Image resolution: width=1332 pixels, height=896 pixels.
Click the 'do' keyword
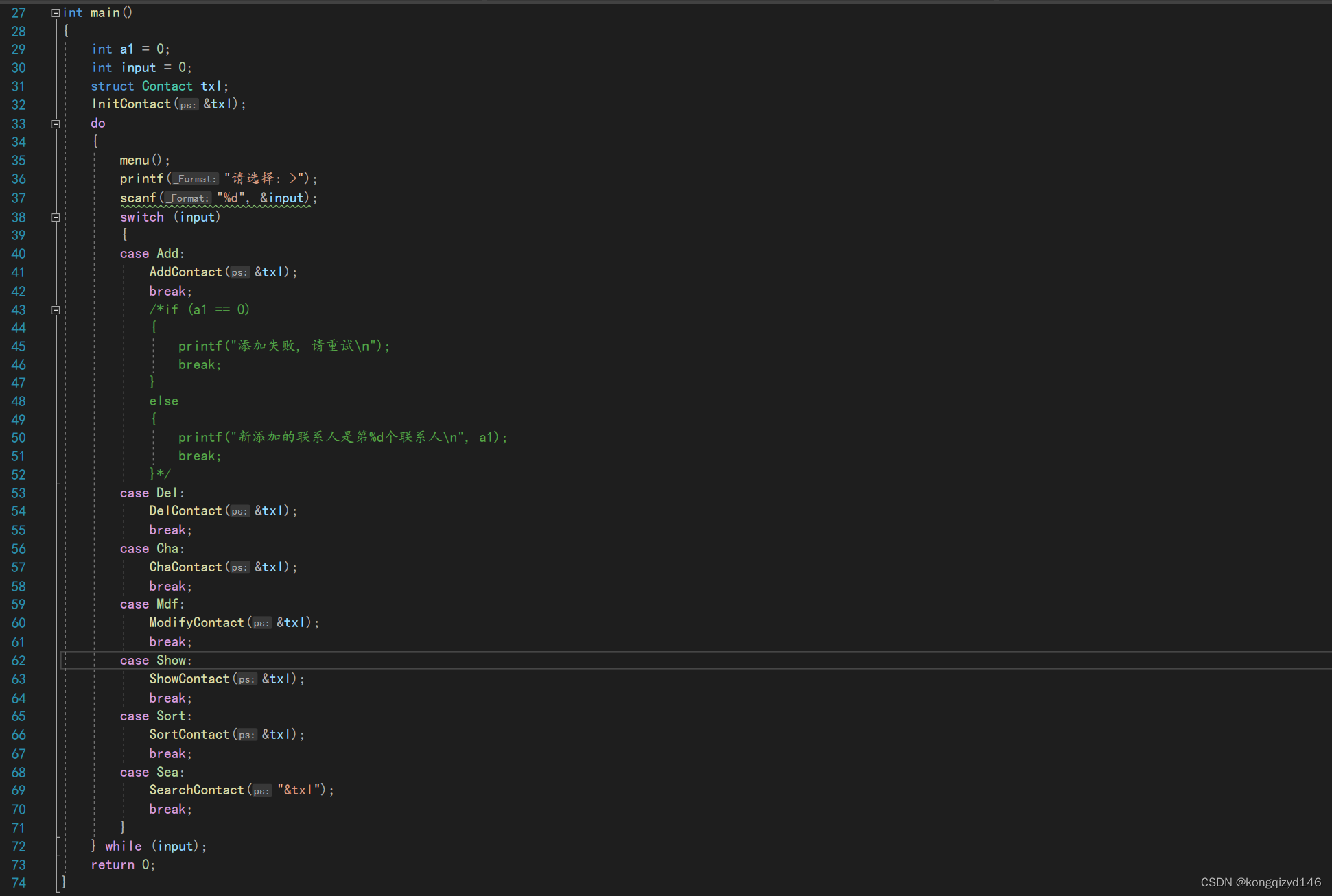click(98, 123)
